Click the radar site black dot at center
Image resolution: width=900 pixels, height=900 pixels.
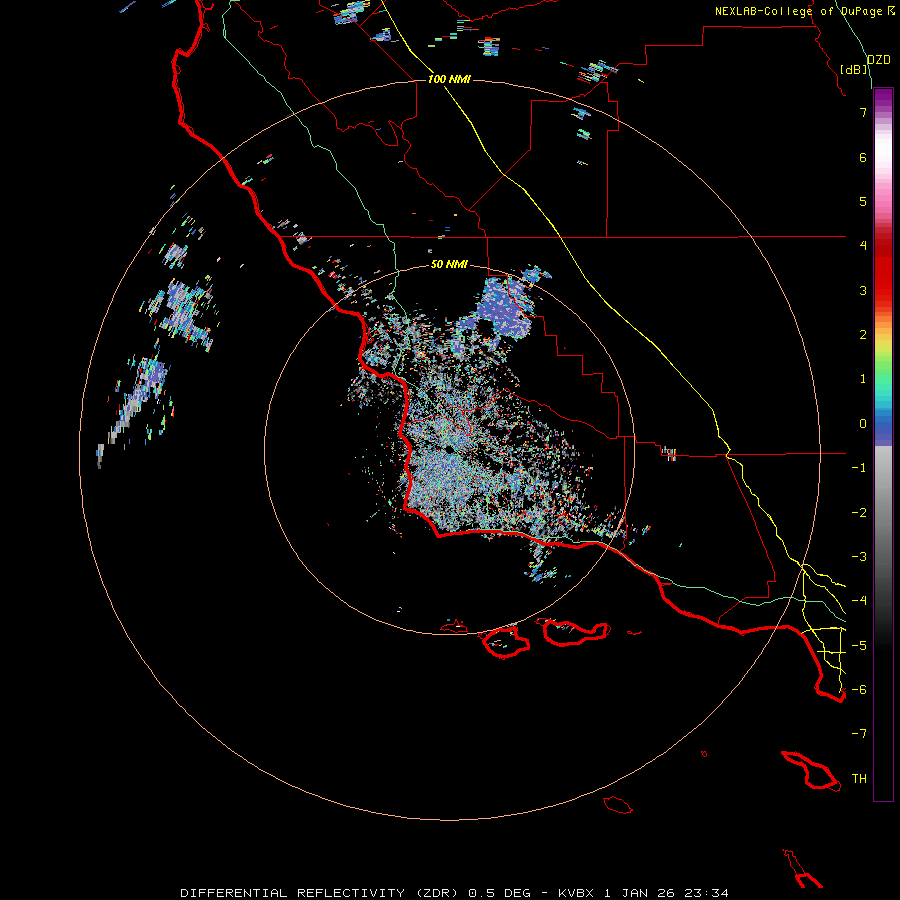(x=449, y=450)
